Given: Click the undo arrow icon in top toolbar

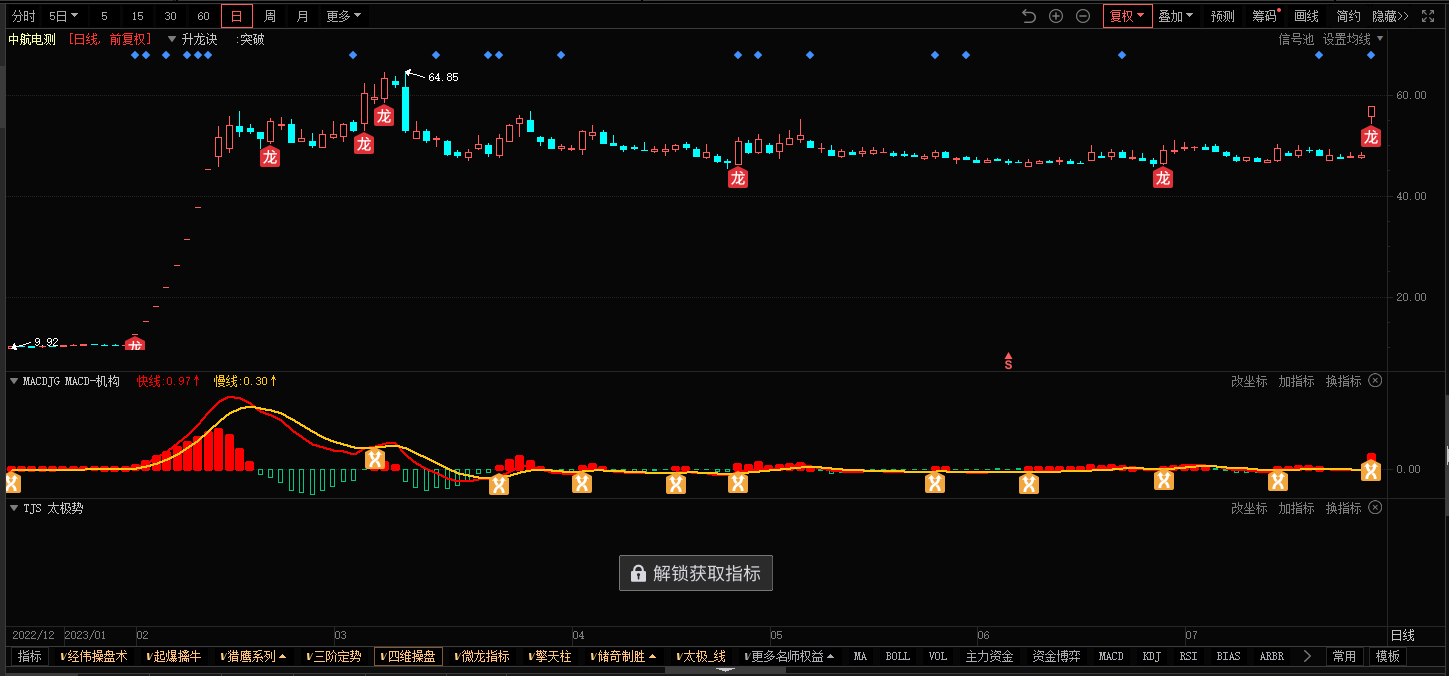Looking at the screenshot, I should 1029,16.
